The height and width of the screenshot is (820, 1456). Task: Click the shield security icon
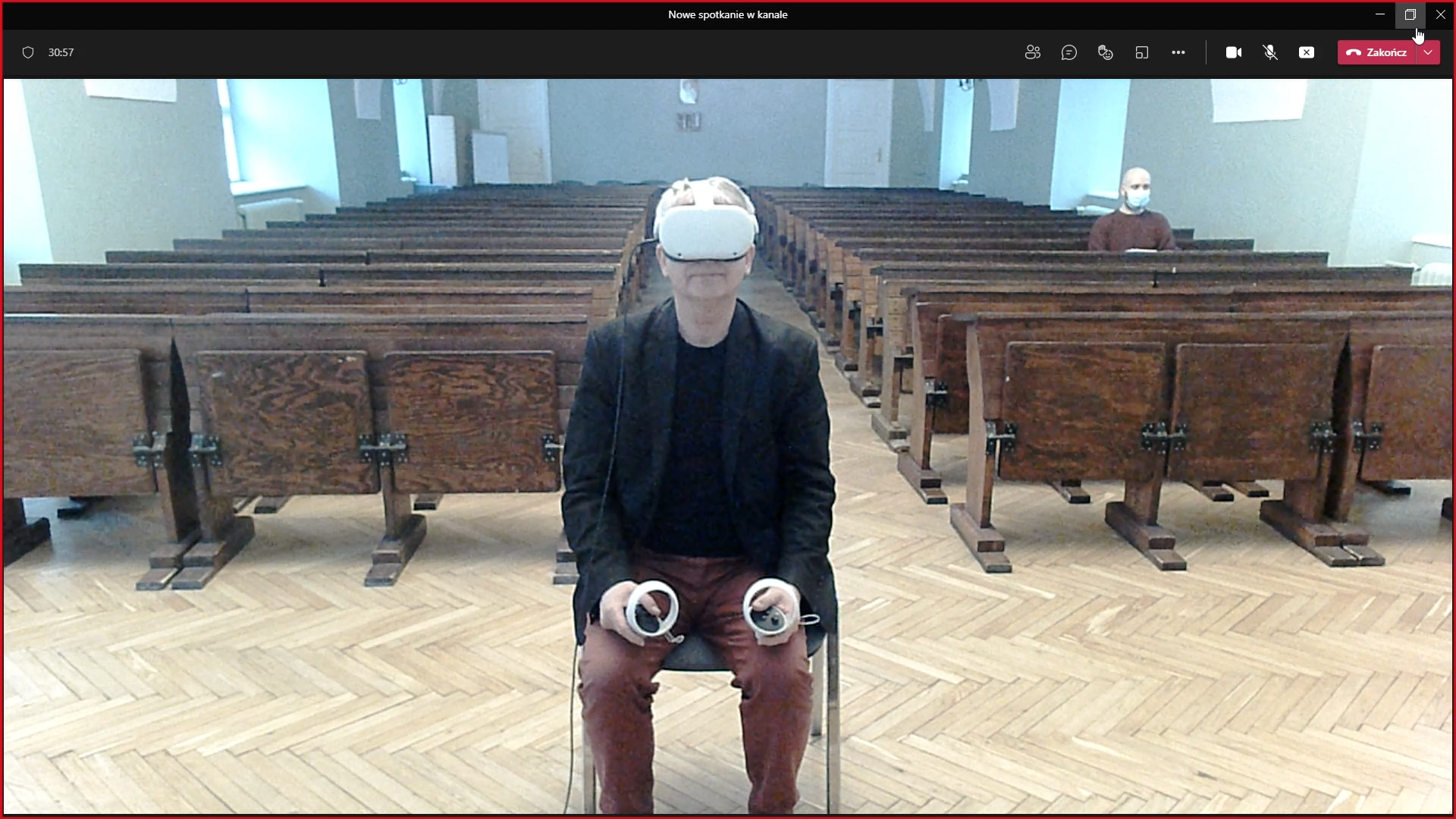[28, 52]
